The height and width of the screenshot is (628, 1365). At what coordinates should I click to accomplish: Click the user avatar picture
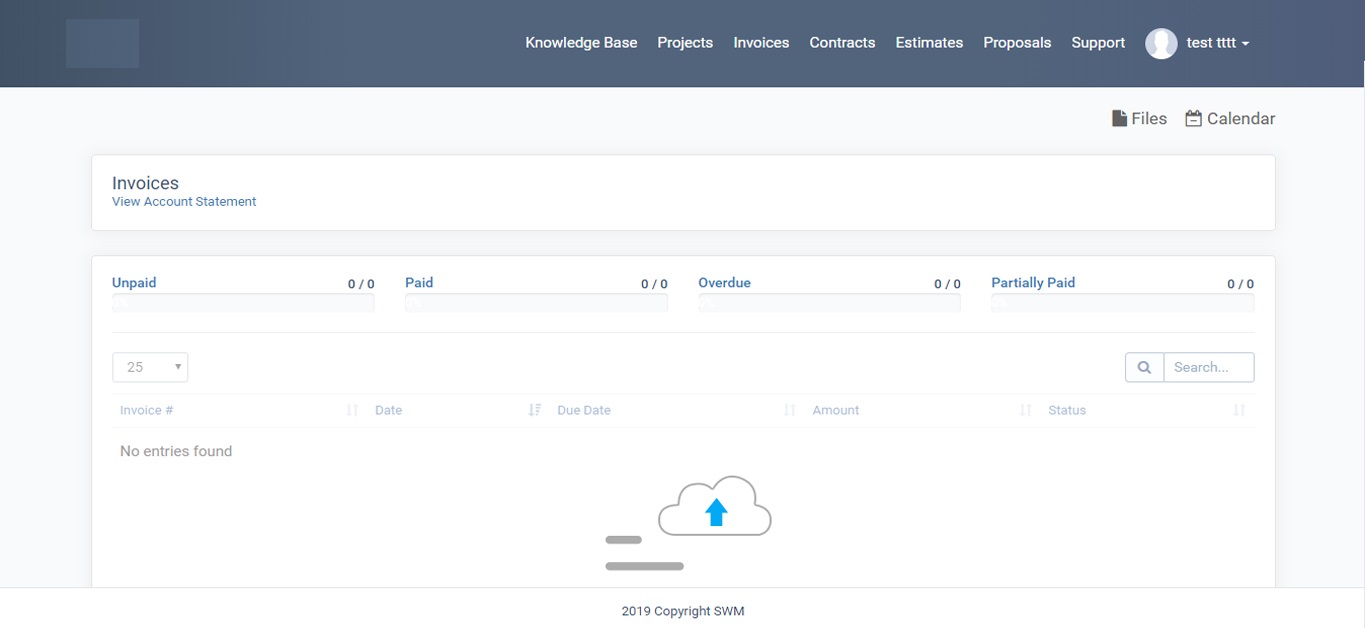[1161, 43]
